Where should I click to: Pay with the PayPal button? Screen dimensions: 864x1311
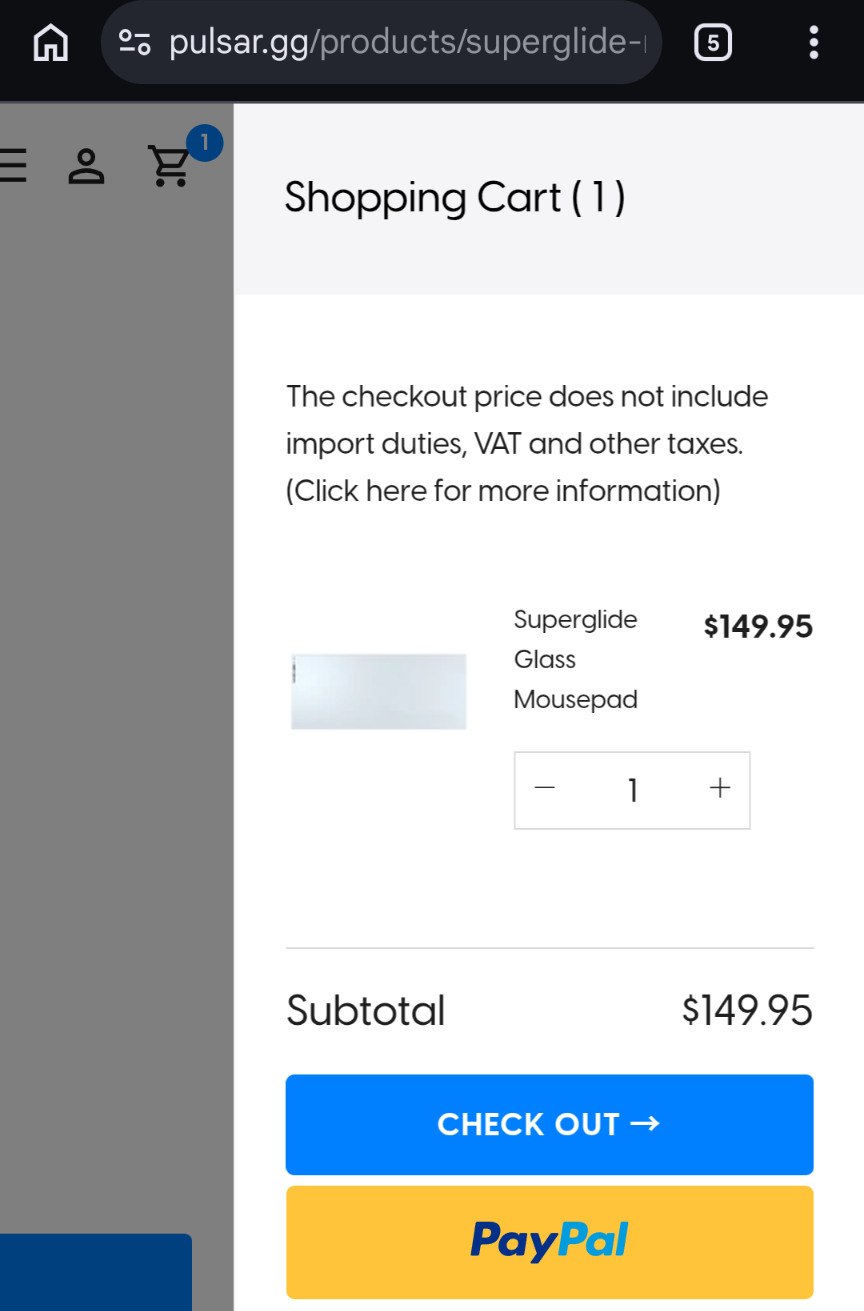tap(549, 1242)
